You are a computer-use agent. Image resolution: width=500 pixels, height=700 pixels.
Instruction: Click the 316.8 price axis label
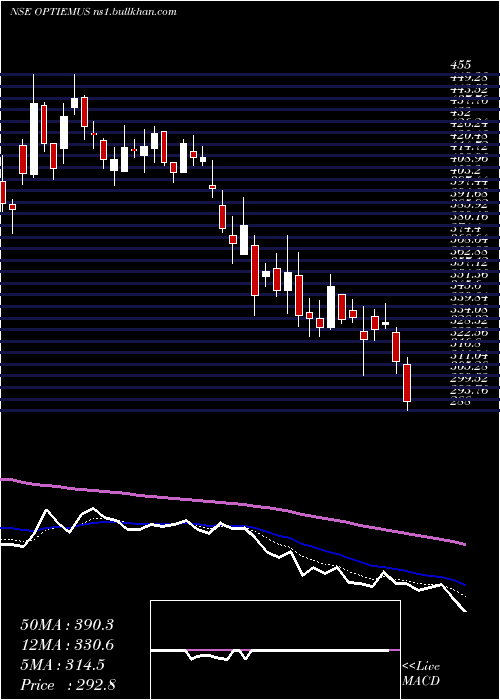pyautogui.click(x=466, y=345)
